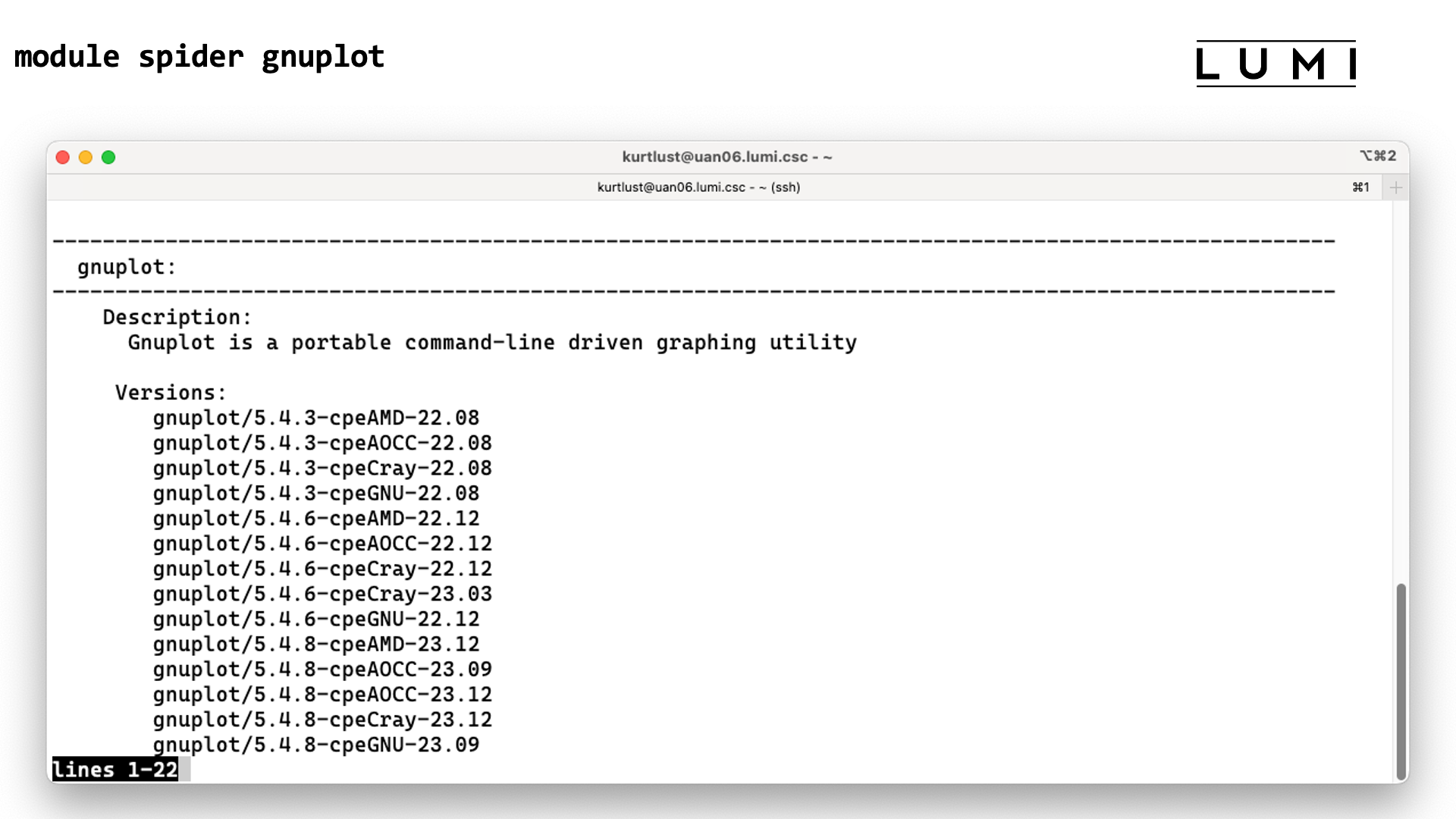Select the kurtlust@uan06.lumi.csc (ssh) tab

point(698,187)
